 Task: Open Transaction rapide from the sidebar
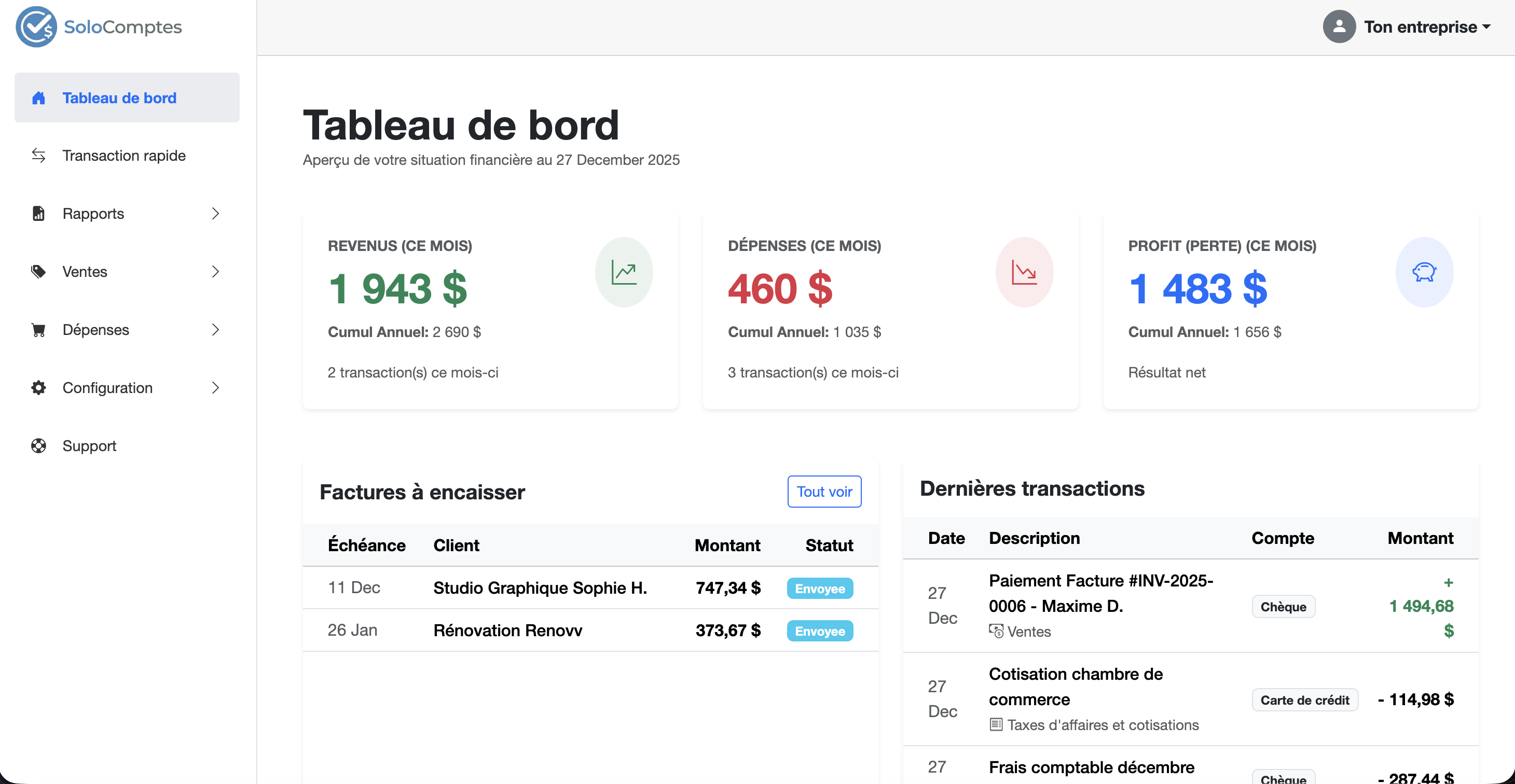click(x=123, y=155)
